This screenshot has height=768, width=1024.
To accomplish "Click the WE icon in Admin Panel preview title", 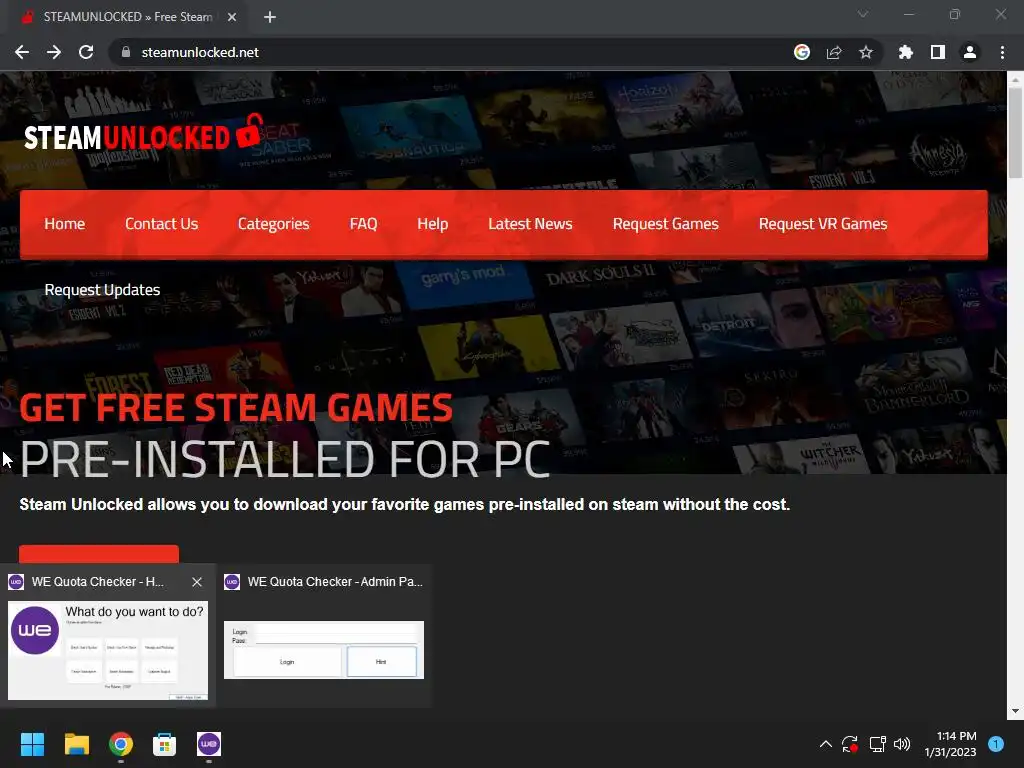I will (232, 582).
